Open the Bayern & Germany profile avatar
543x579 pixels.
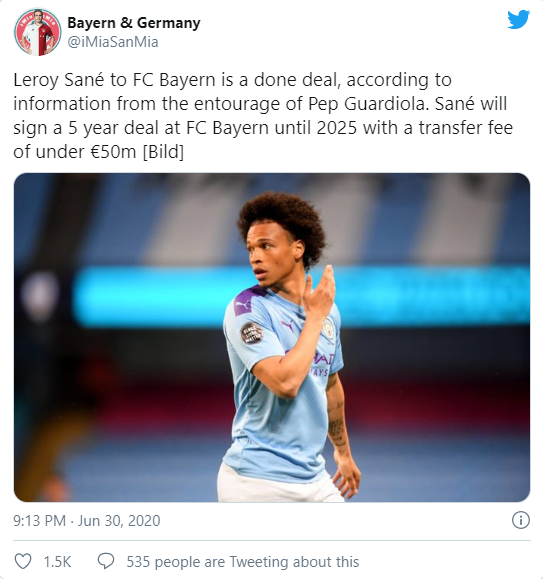(x=37, y=32)
